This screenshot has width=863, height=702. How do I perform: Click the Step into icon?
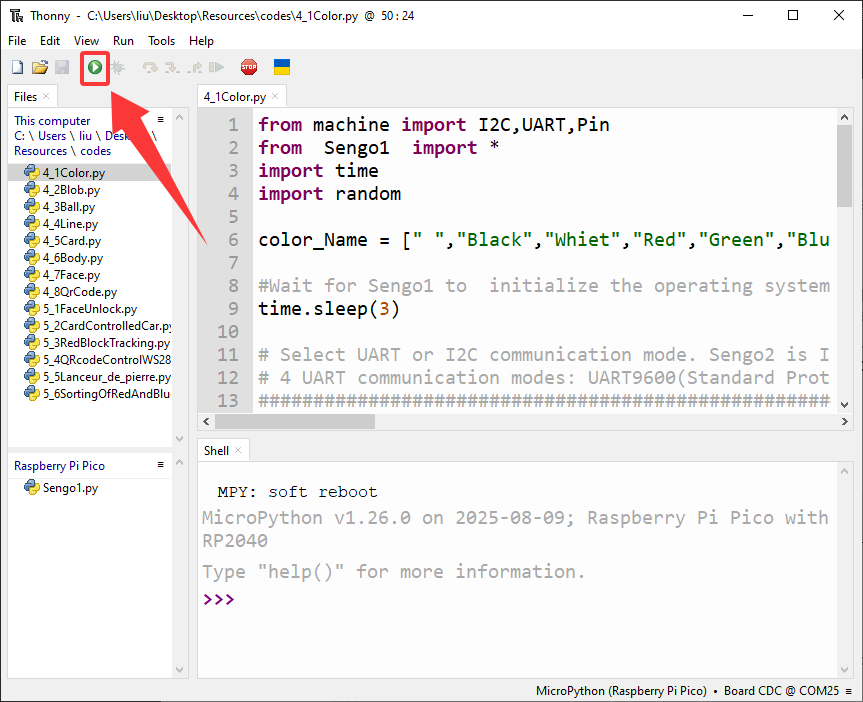[x=172, y=67]
